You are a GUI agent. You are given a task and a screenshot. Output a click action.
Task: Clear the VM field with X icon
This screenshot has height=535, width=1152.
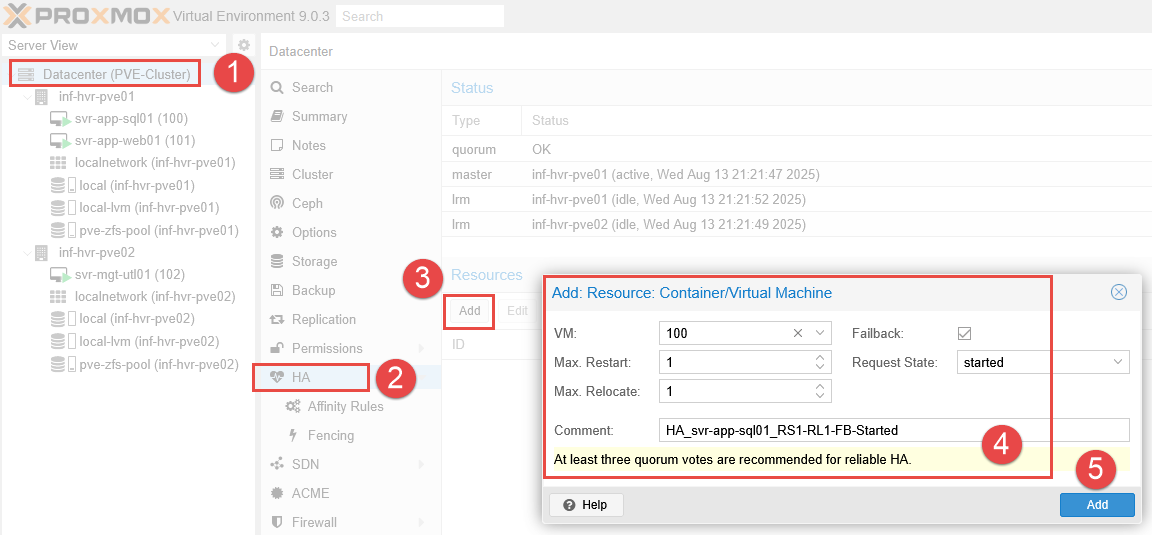click(x=798, y=333)
